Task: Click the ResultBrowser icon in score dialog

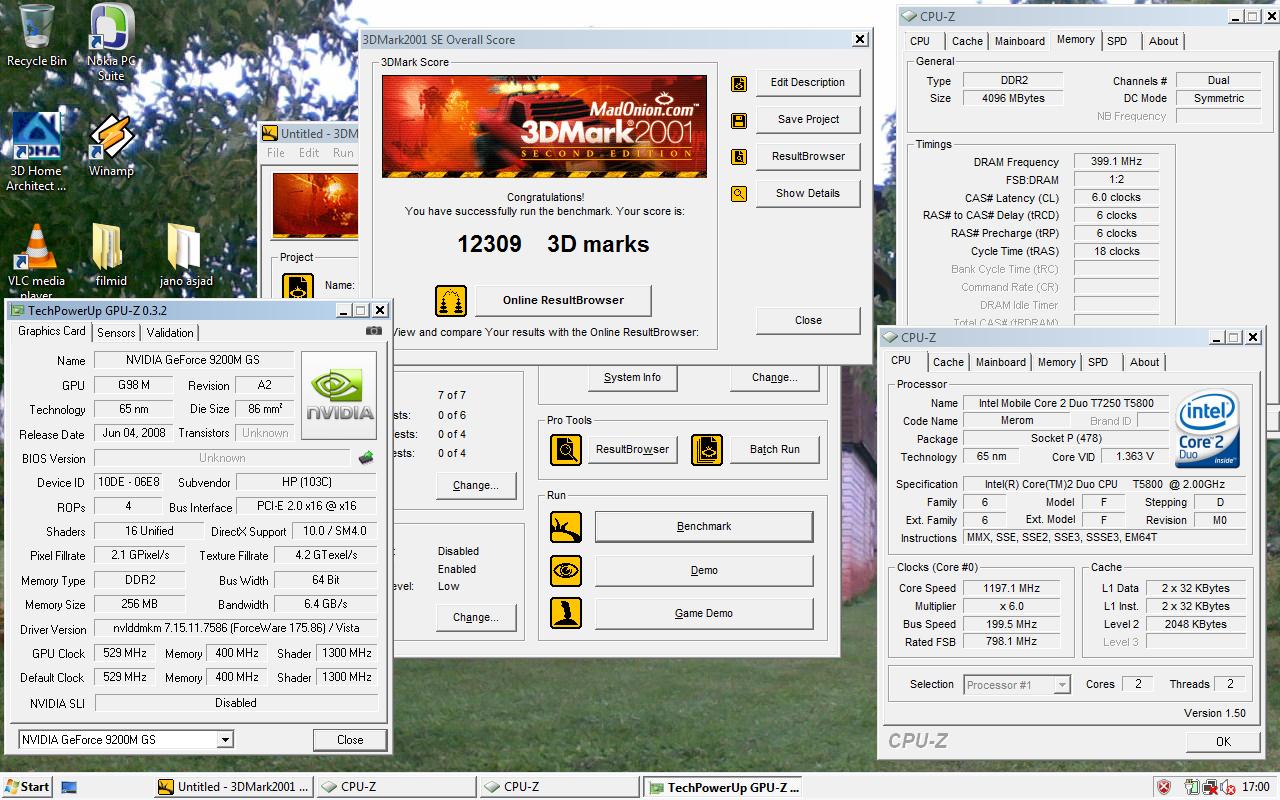Action: pos(739,157)
